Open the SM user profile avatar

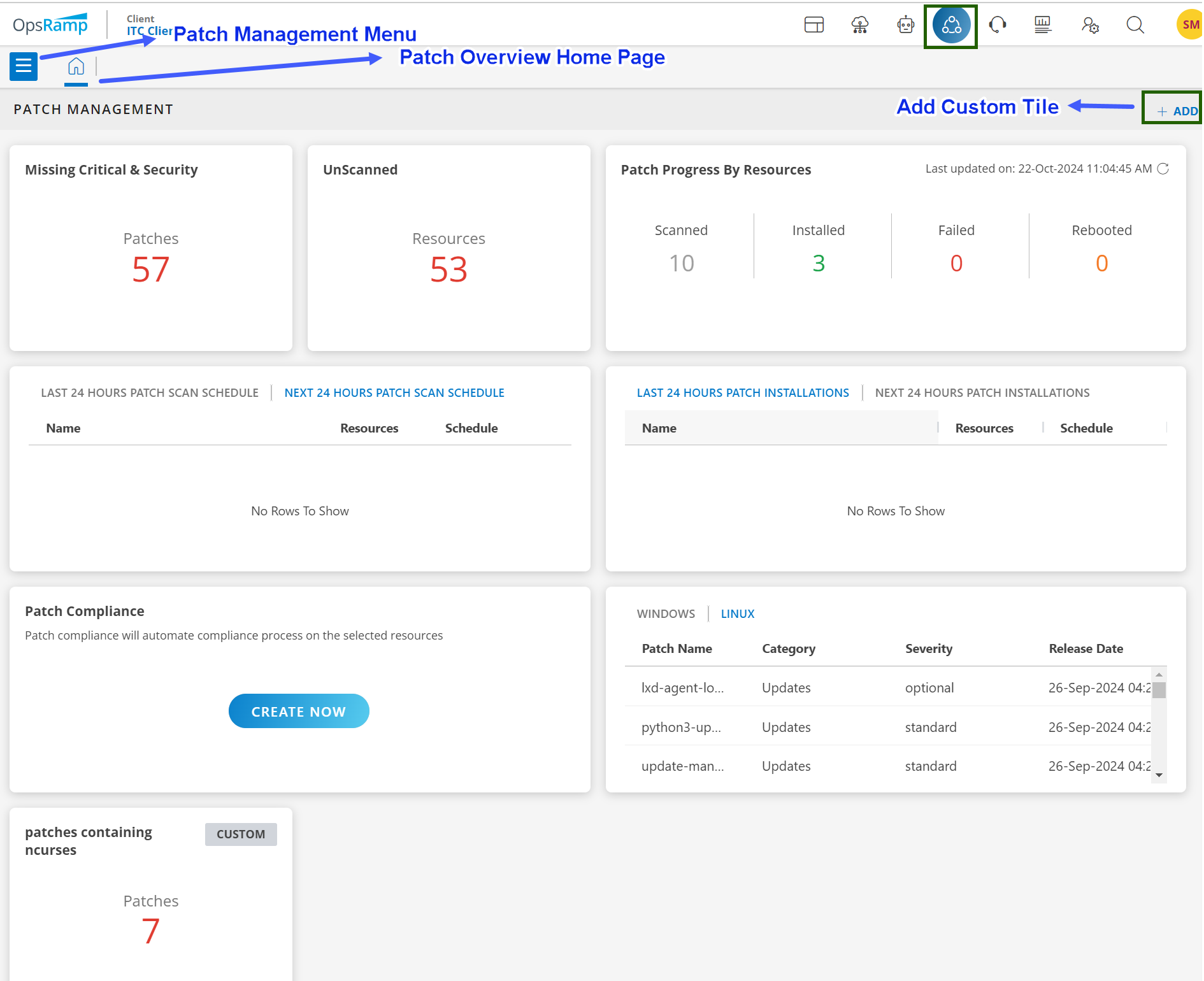point(1189,25)
